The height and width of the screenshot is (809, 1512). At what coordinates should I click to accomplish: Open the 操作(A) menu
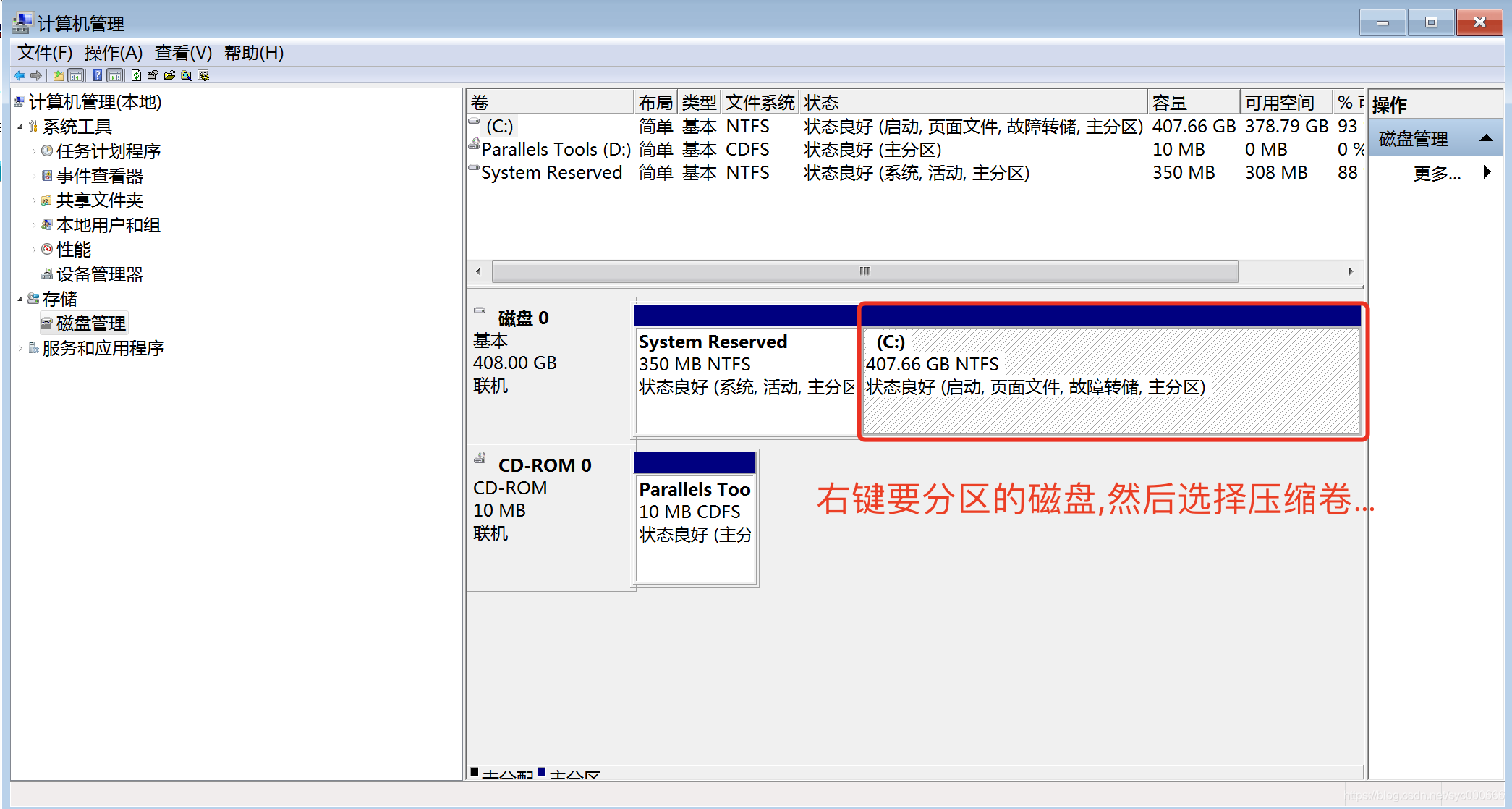113,53
